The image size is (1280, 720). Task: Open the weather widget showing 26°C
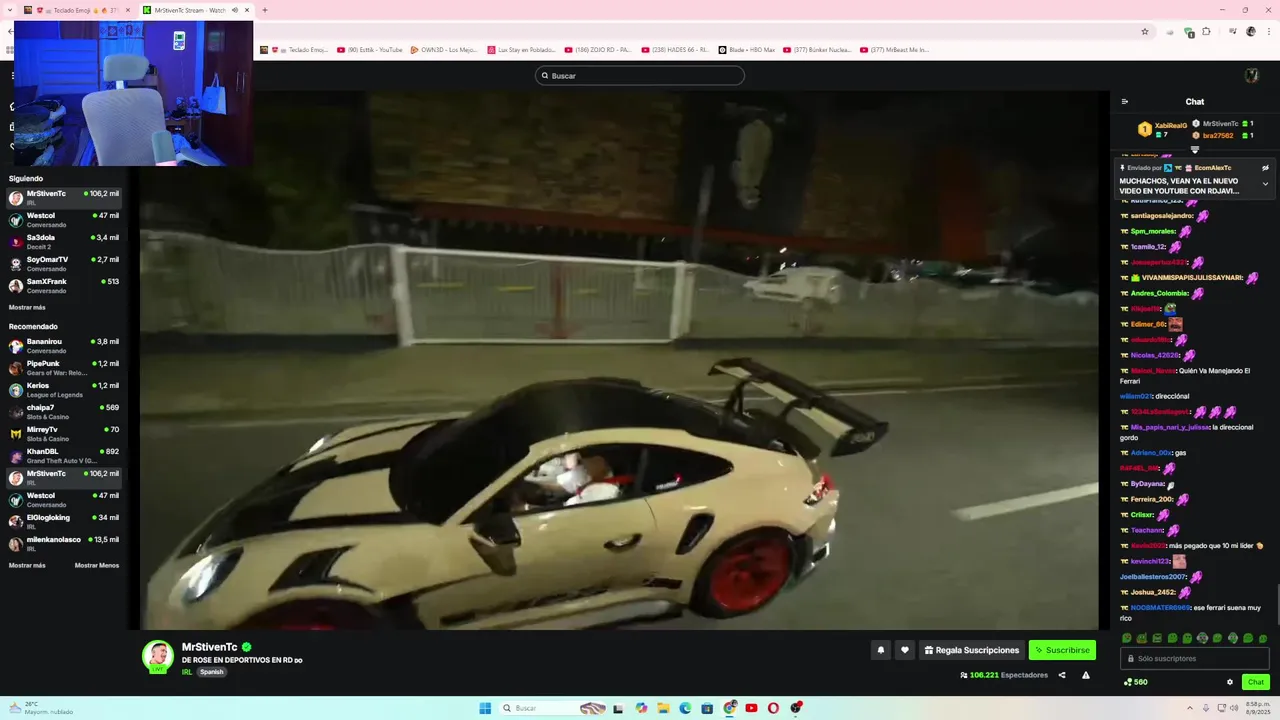click(40, 708)
